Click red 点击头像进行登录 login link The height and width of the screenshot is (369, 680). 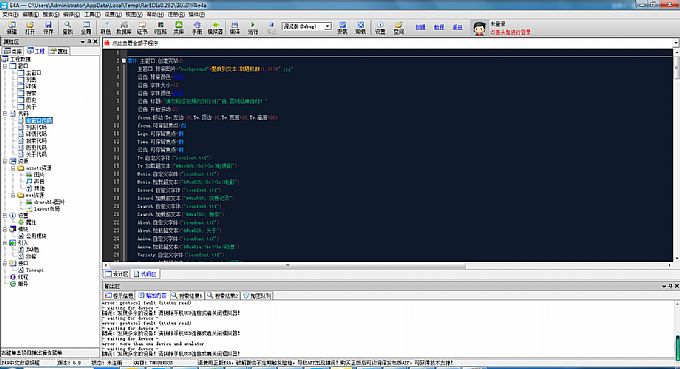tap(510, 32)
